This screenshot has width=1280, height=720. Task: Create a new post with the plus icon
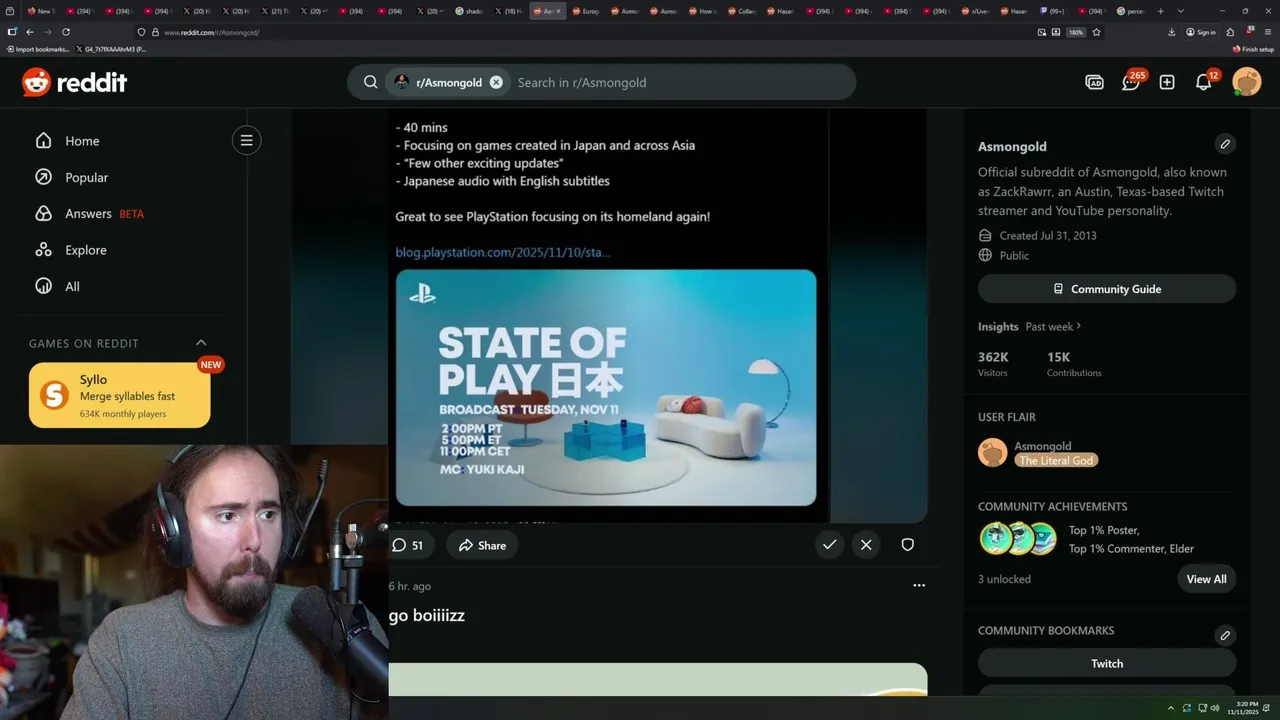pos(1167,82)
